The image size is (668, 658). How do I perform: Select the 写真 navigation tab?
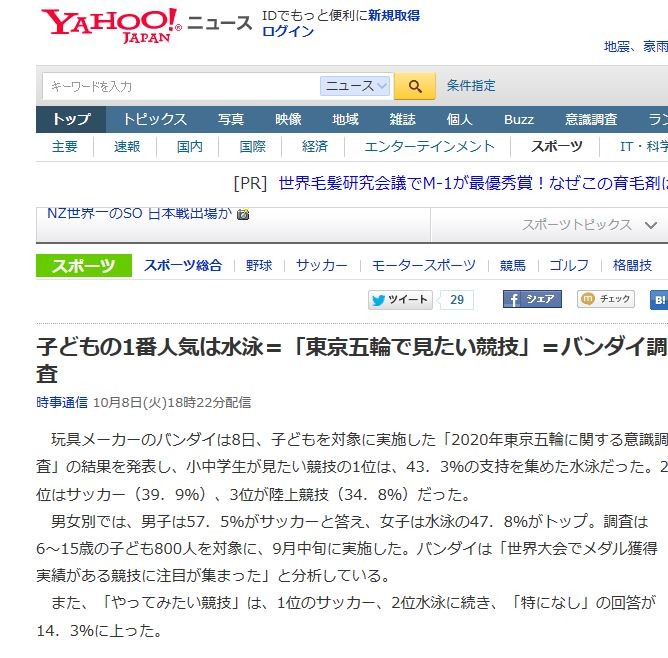(x=230, y=119)
